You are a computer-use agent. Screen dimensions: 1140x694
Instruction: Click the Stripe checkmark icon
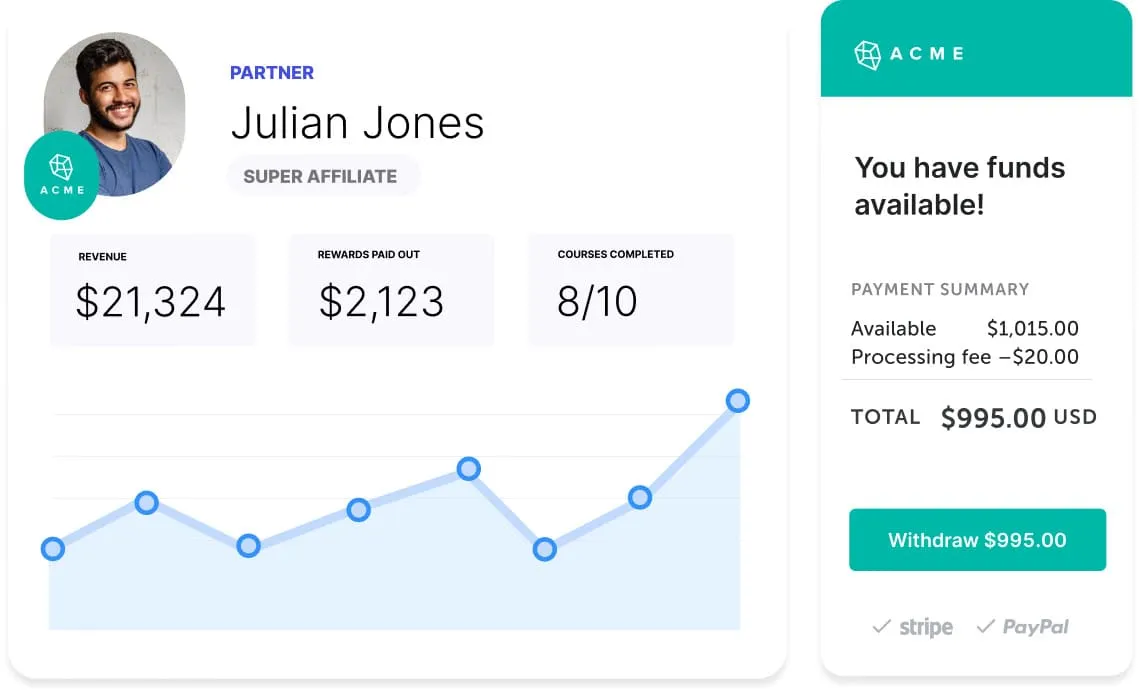[x=881, y=626]
